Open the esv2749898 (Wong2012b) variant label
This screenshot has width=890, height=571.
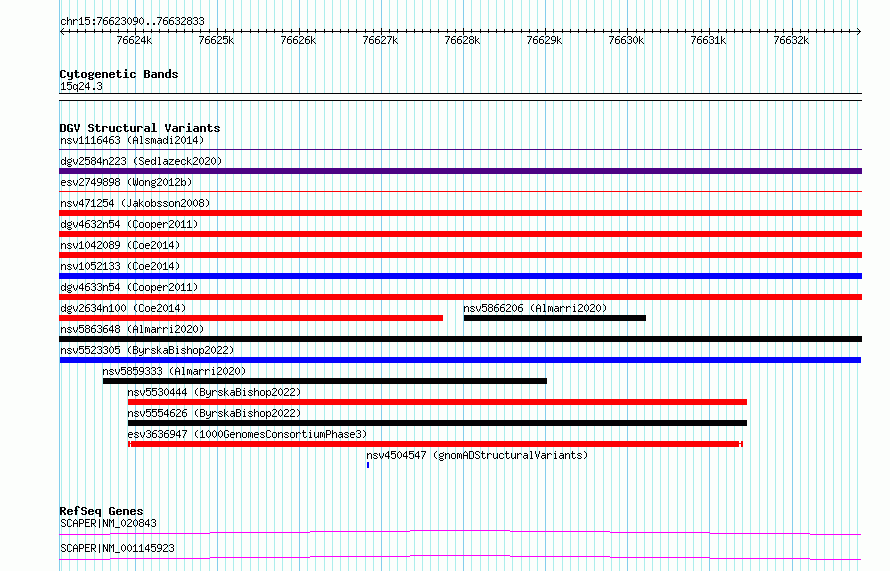[x=126, y=182]
